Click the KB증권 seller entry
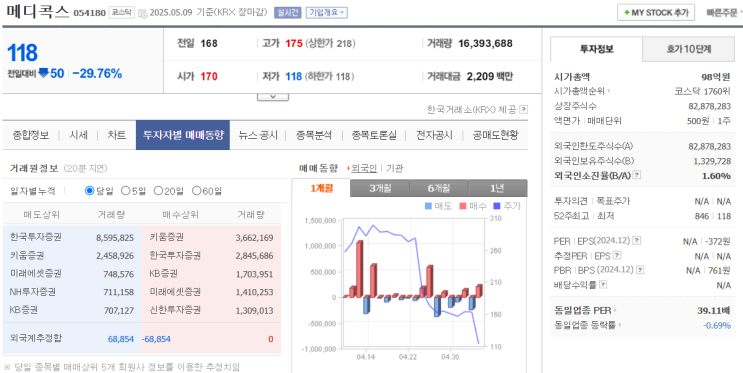The height and width of the screenshot is (373, 743). tap(23, 310)
